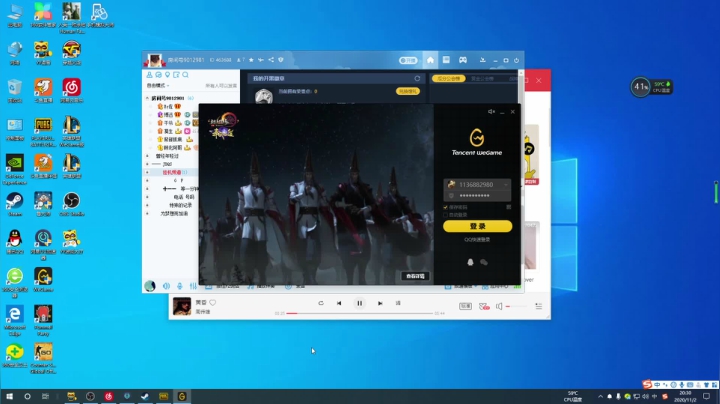Expand the WeGame account number dropdown
The image size is (720, 404).
tap(506, 185)
